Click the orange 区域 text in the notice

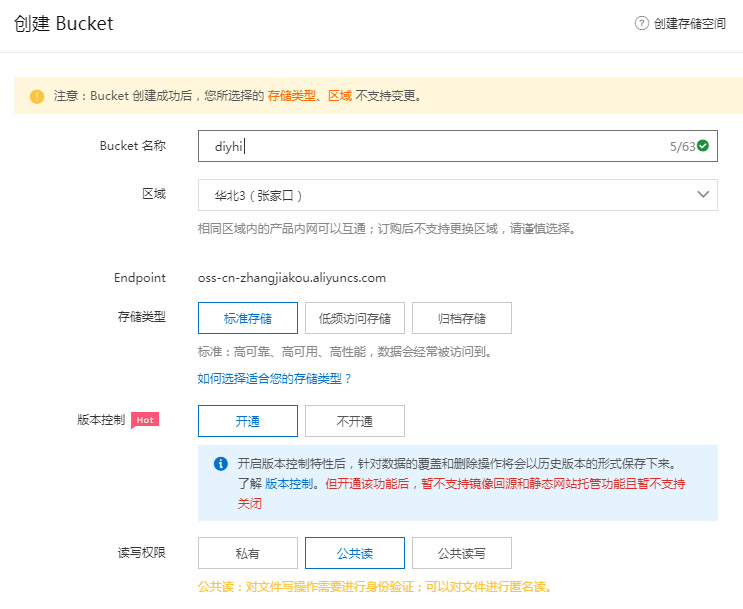coord(340,96)
